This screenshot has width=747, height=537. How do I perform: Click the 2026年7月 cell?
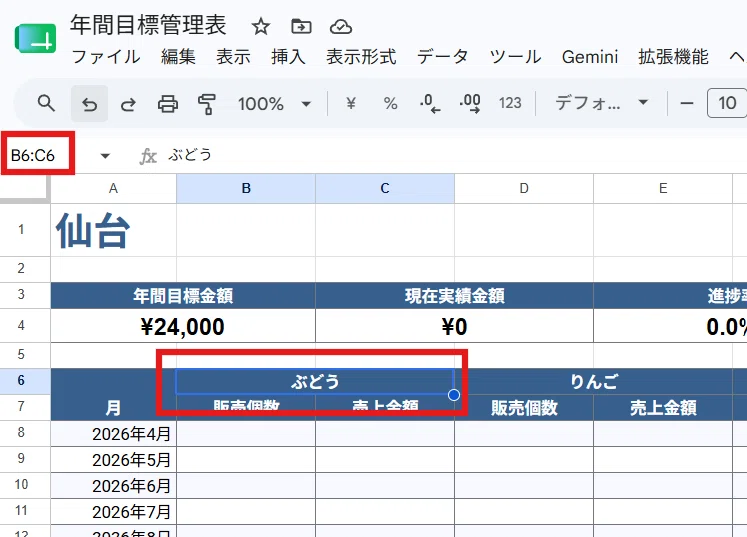(x=113, y=512)
